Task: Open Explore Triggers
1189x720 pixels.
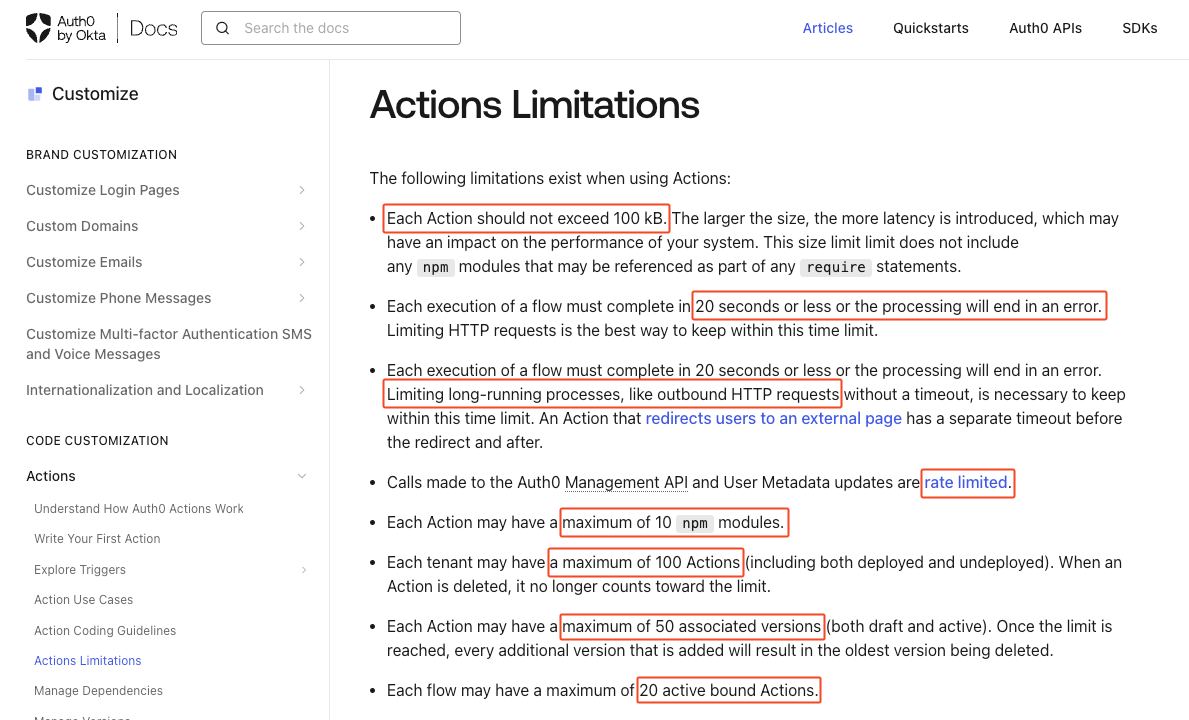Action: pos(80,570)
